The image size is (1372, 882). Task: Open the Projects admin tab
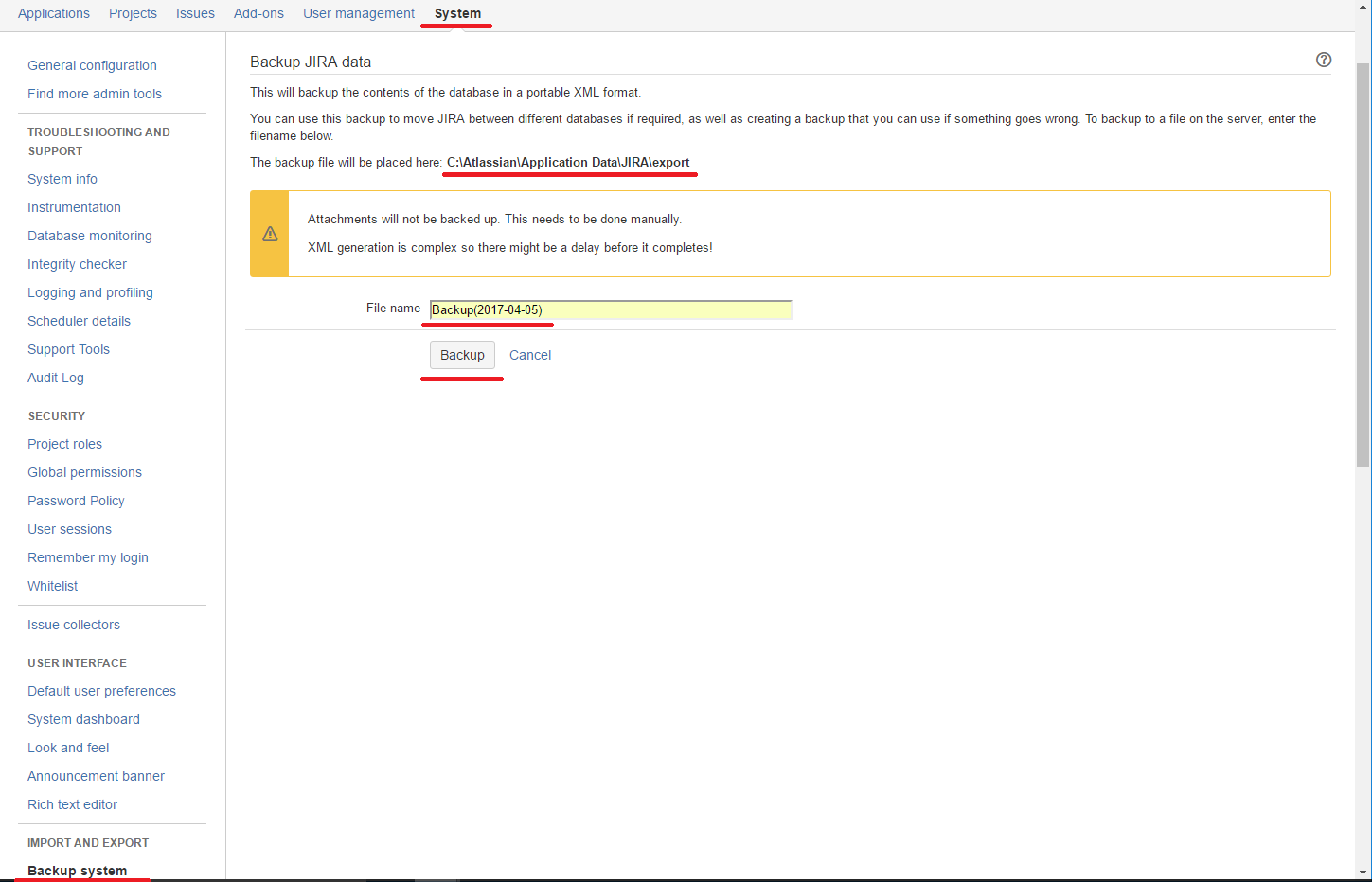click(x=133, y=13)
